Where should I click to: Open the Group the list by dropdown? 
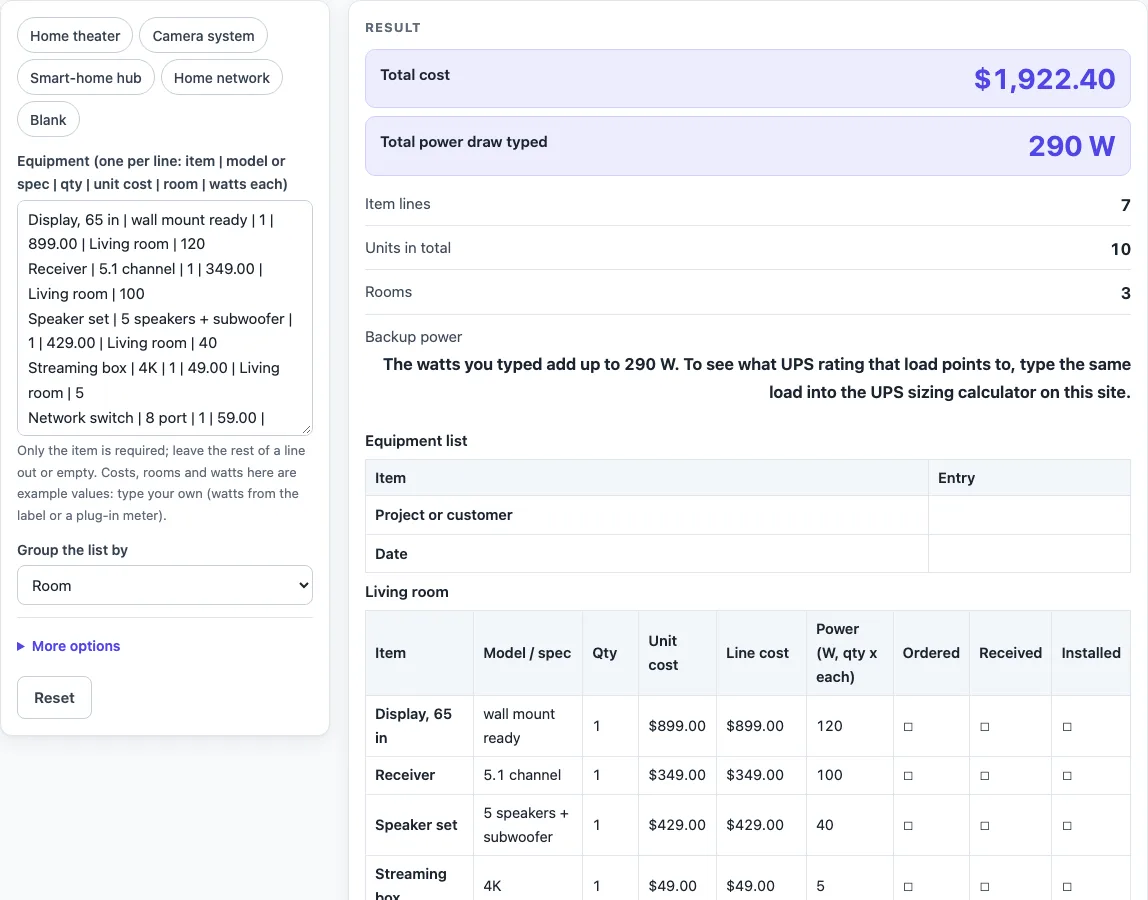pos(165,585)
